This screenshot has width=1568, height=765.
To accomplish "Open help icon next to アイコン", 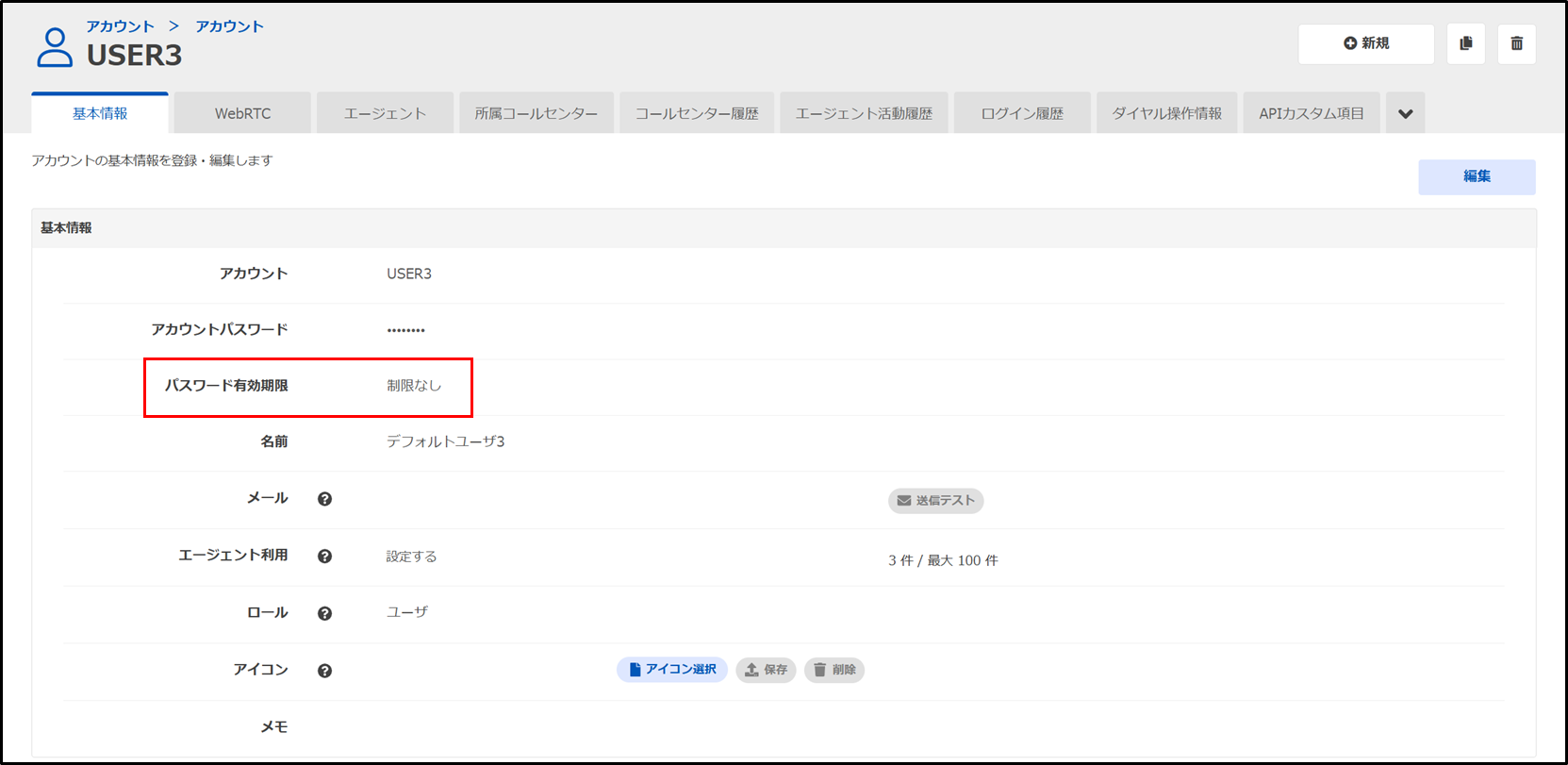I will point(324,671).
